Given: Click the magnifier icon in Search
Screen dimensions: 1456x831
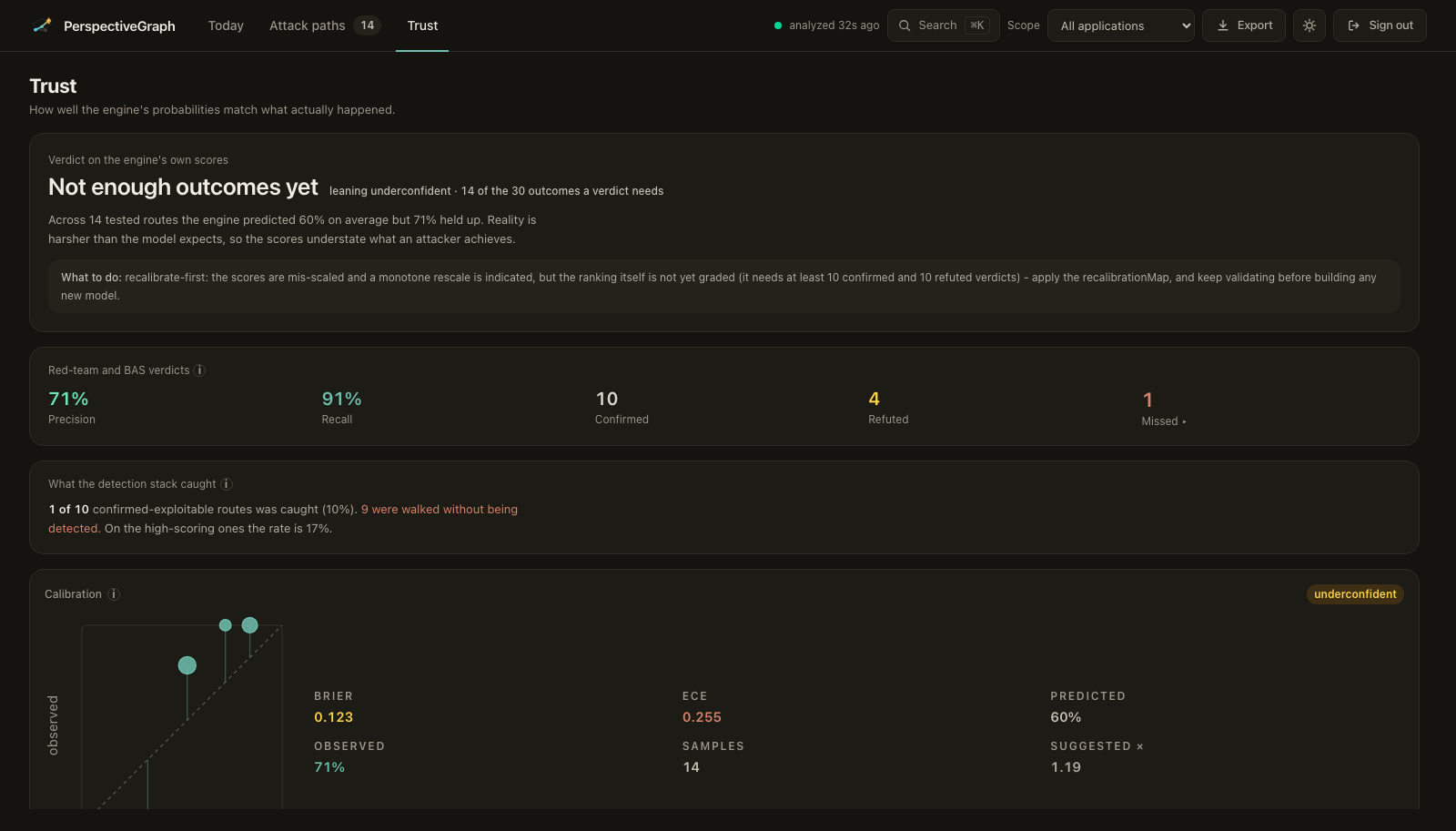Looking at the screenshot, I should pyautogui.click(x=905, y=25).
